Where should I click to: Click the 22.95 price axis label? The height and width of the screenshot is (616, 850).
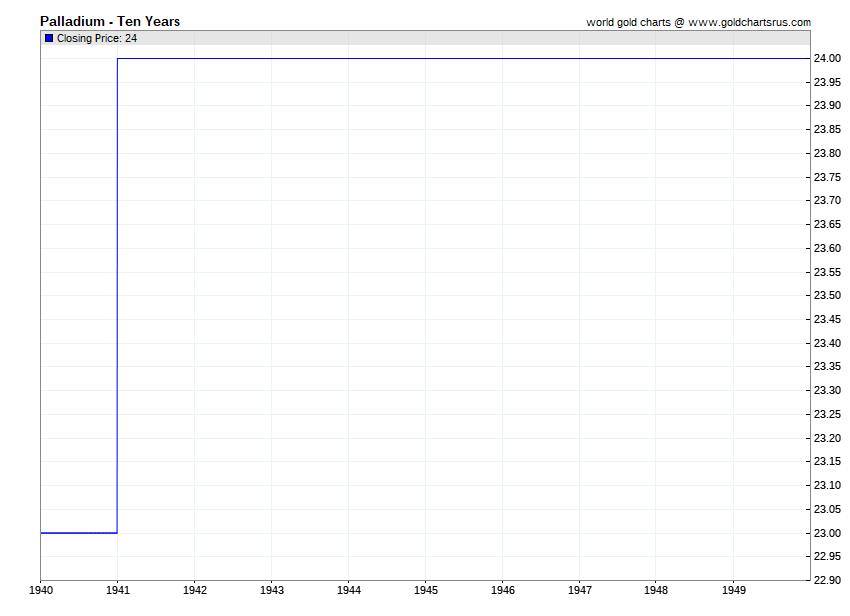coord(828,556)
